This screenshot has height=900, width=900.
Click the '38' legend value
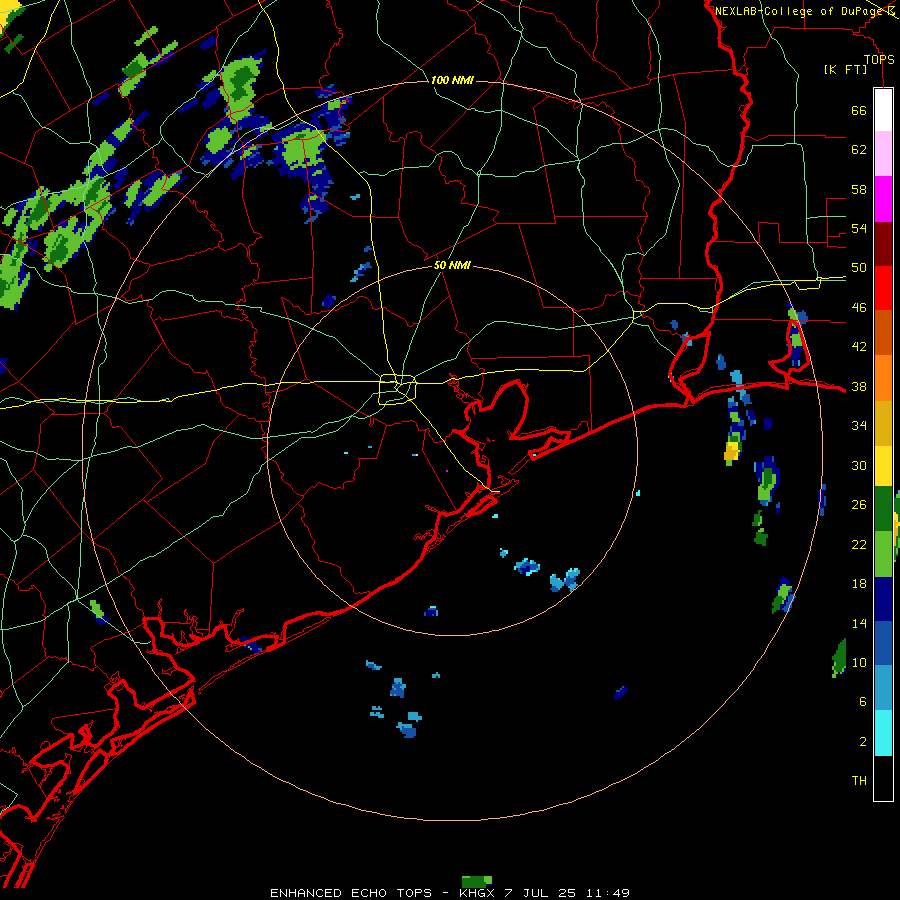859,387
